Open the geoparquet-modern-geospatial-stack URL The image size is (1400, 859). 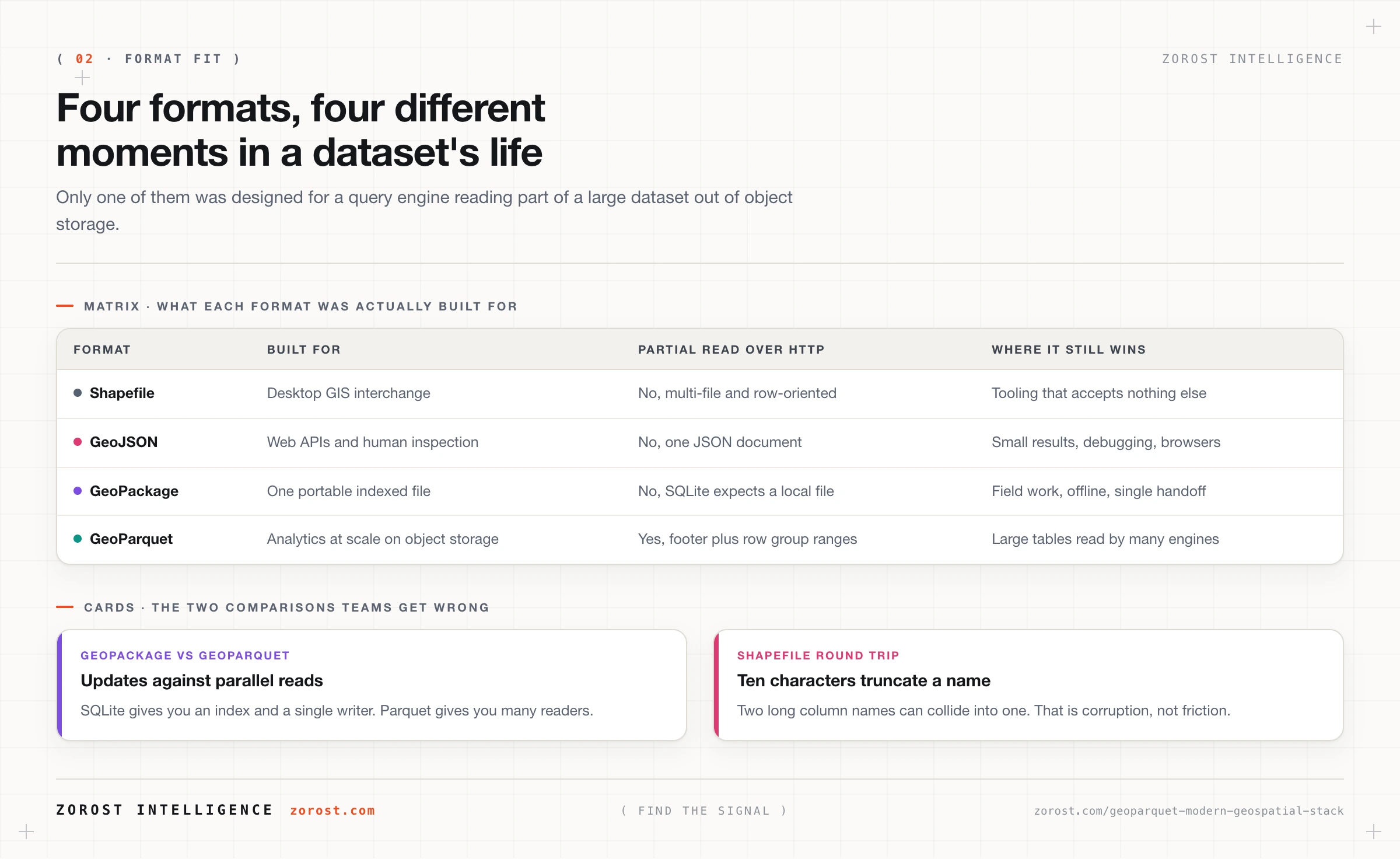[x=1189, y=811]
